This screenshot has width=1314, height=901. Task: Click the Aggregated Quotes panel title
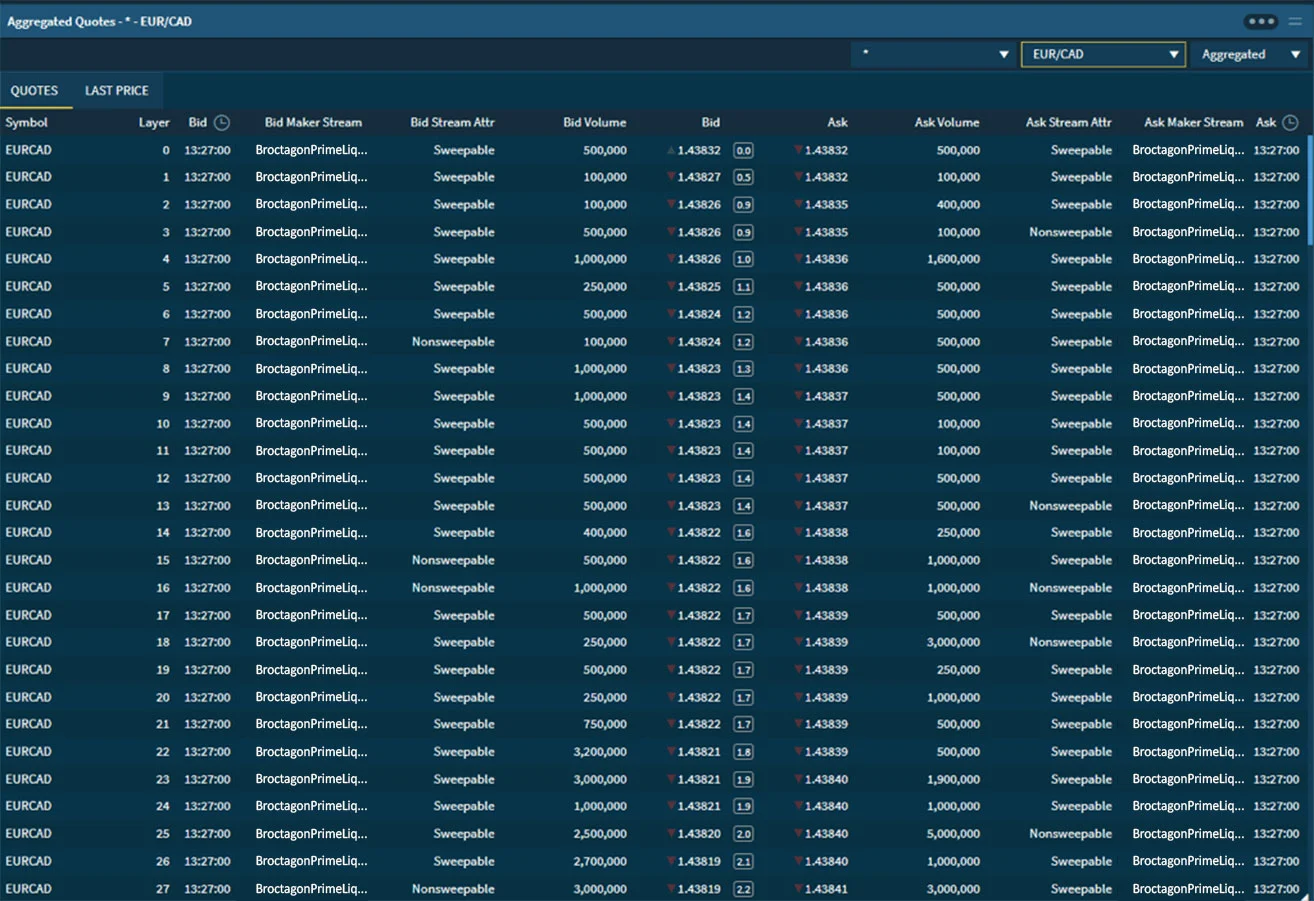pyautogui.click(x=99, y=21)
